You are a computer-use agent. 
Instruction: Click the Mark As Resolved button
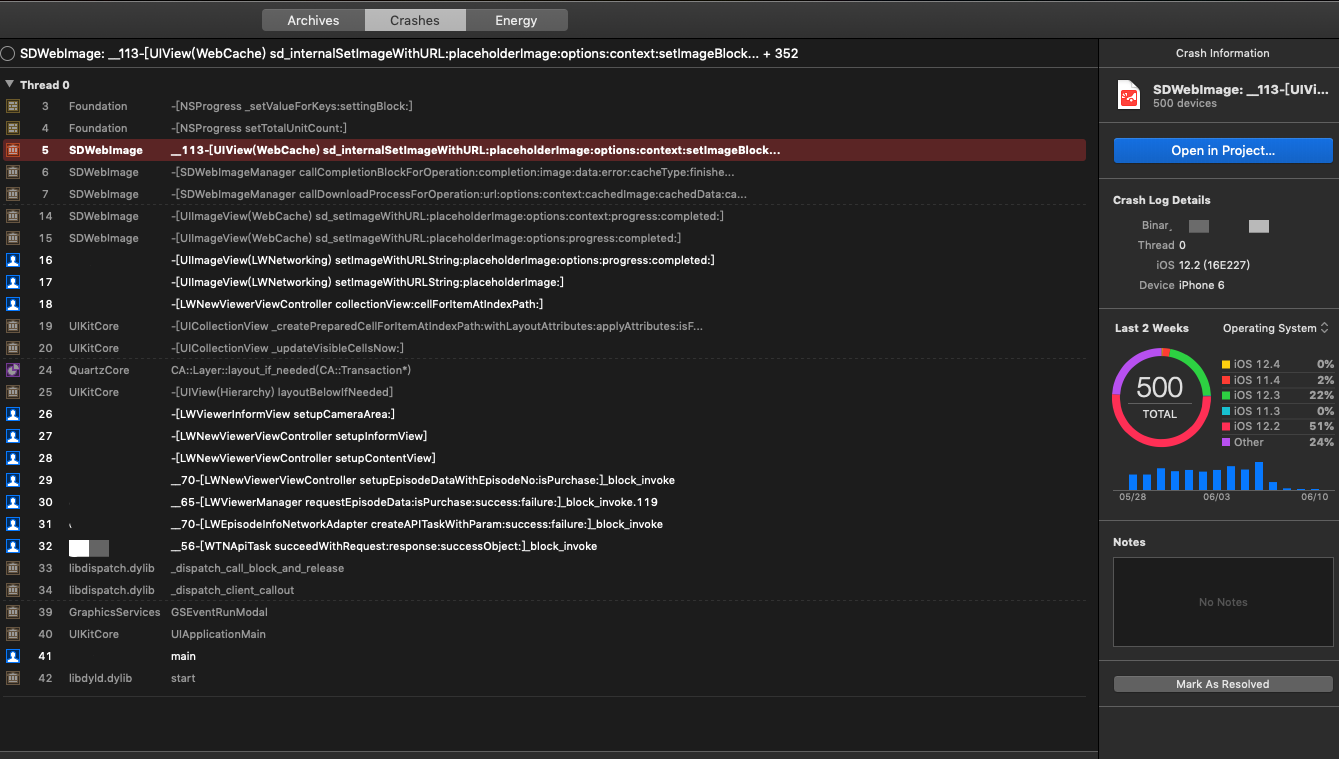1222,684
